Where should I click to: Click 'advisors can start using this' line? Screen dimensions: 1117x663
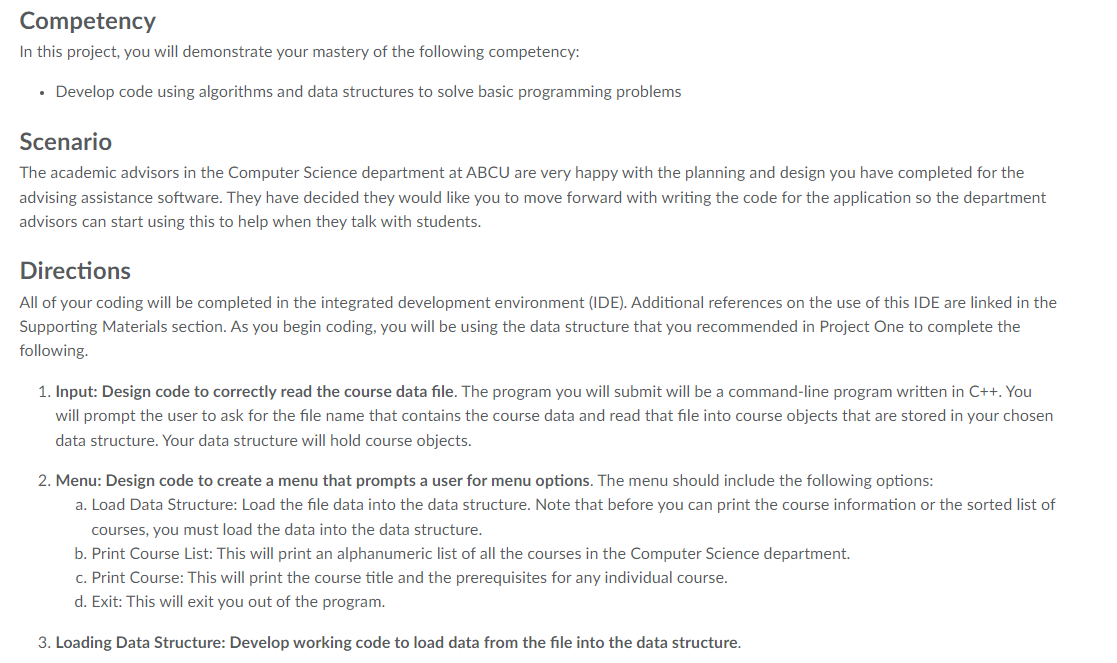pyautogui.click(x=250, y=222)
